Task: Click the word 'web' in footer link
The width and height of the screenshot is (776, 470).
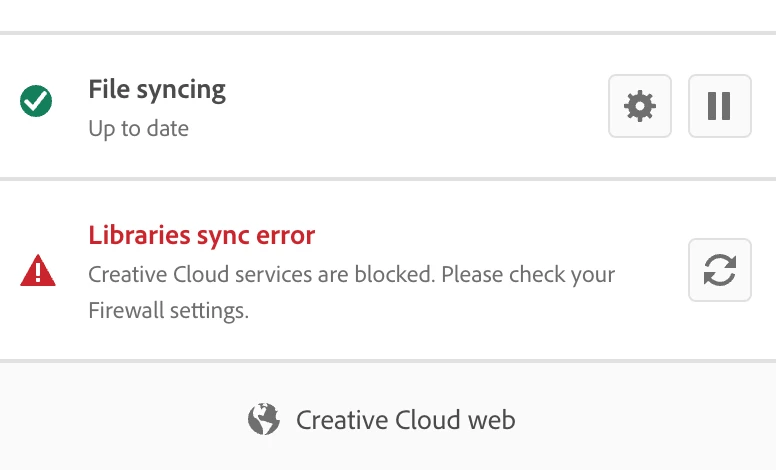Action: coord(489,419)
